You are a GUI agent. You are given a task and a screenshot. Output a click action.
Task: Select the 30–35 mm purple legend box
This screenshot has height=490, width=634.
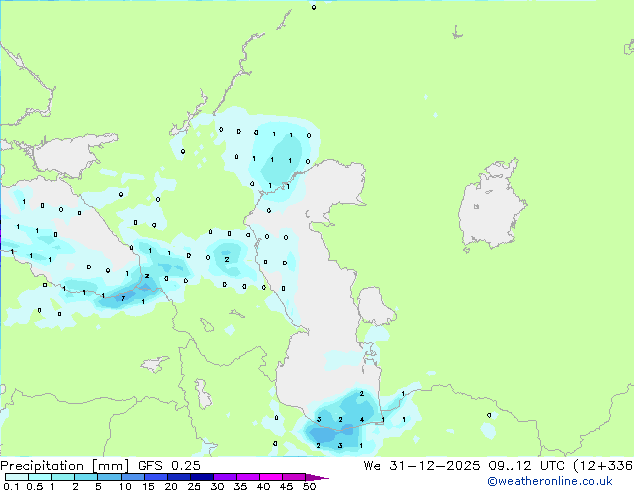click(225, 477)
